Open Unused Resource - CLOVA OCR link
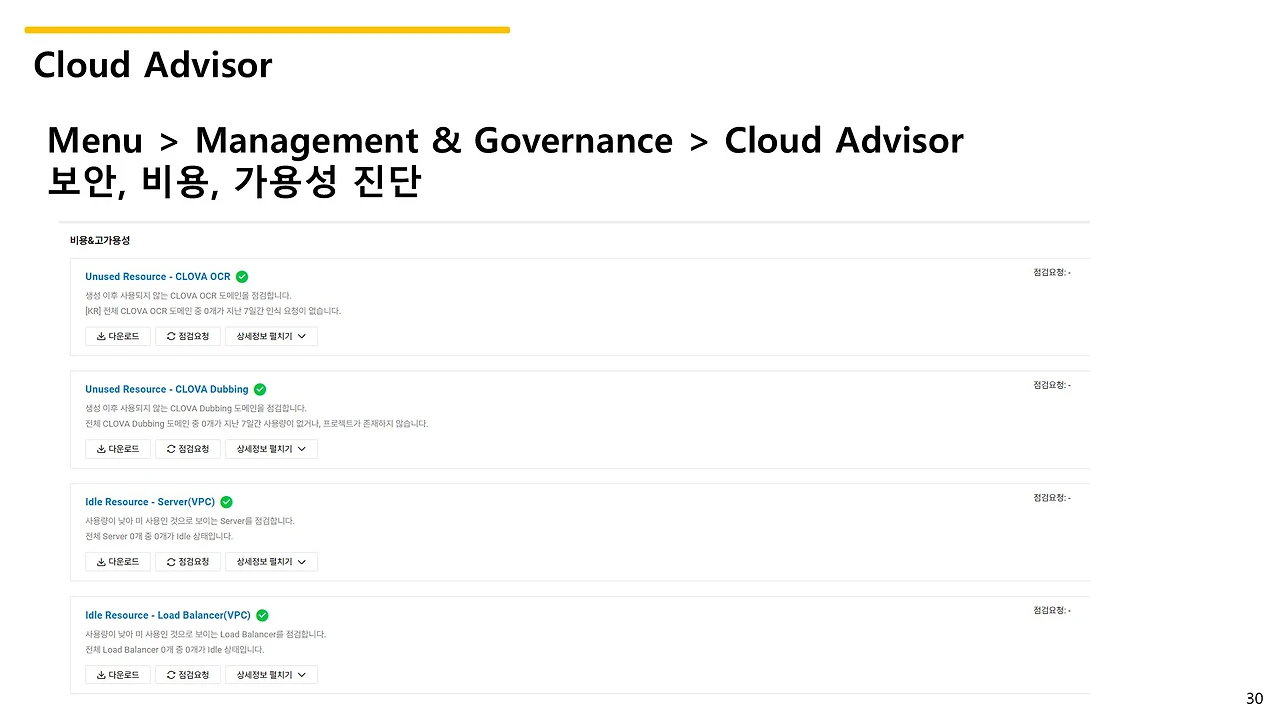This screenshot has height=720, width=1280. pos(157,277)
